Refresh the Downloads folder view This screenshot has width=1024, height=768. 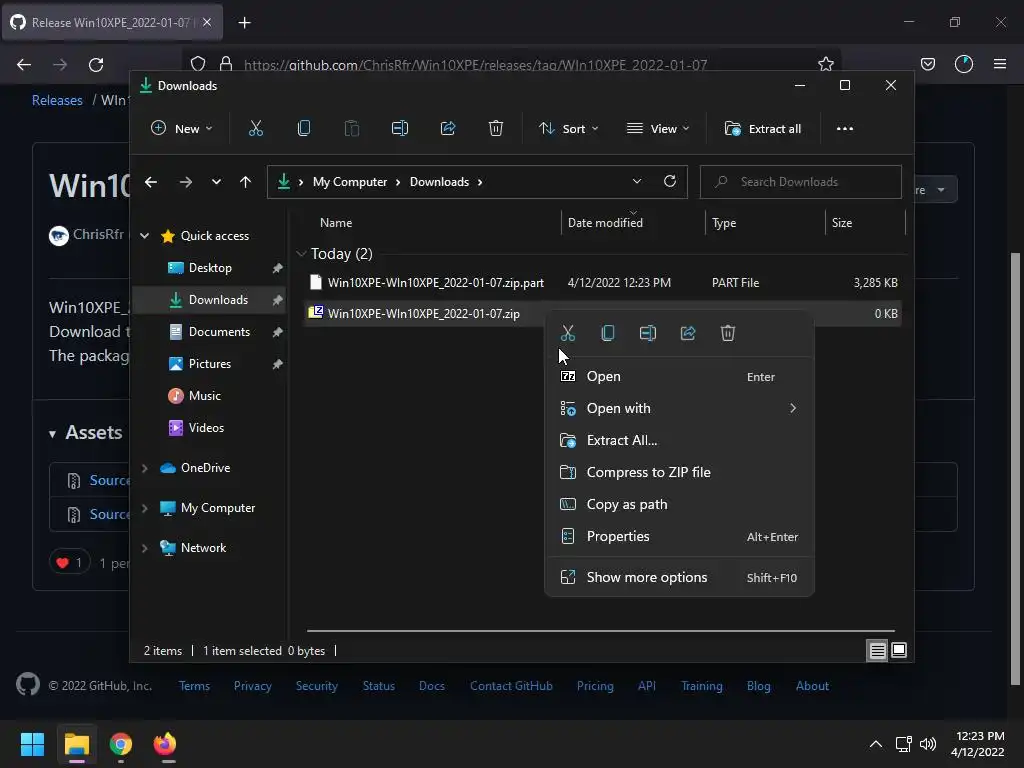point(670,182)
